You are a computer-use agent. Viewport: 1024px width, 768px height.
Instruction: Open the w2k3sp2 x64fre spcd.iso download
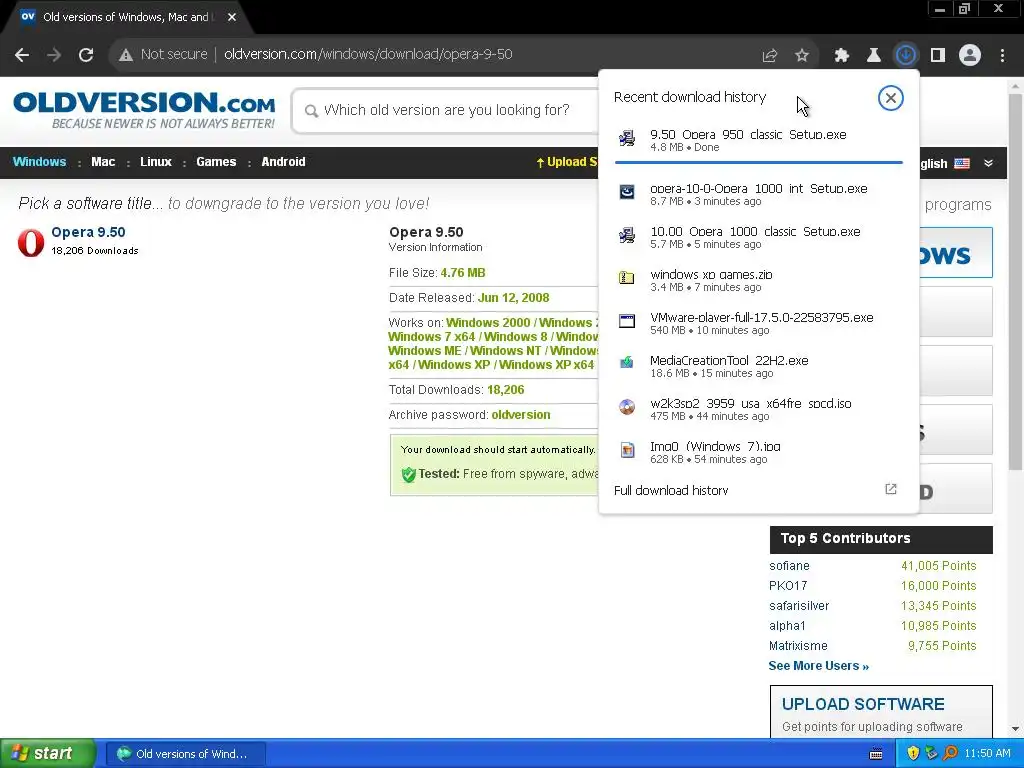coord(758,409)
